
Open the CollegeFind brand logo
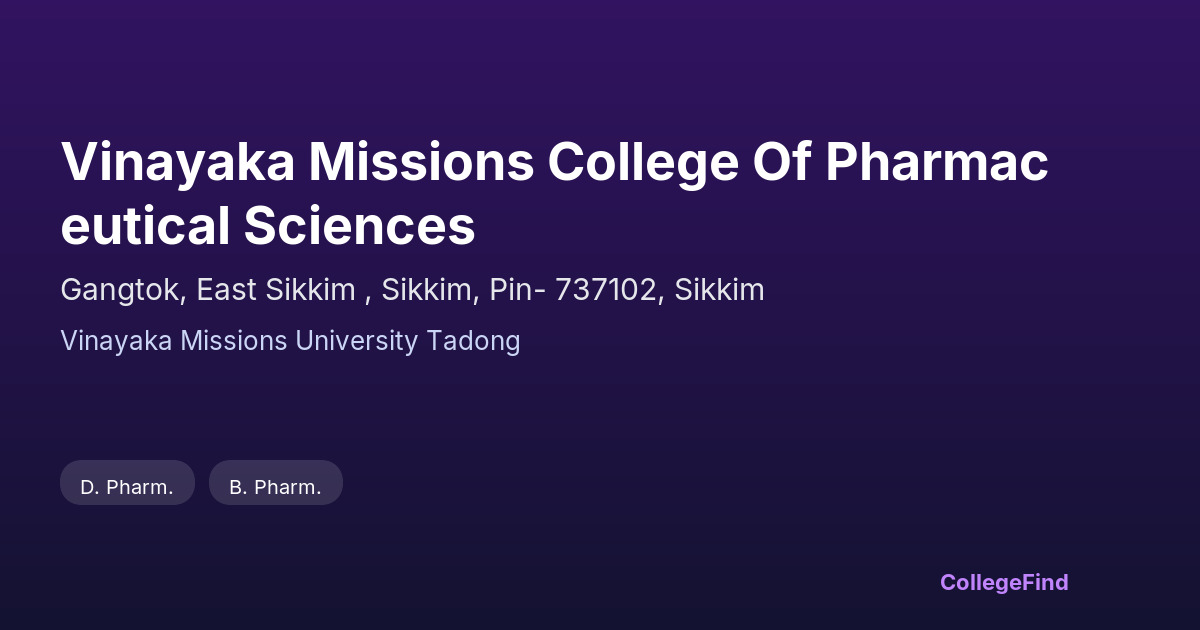click(1004, 582)
